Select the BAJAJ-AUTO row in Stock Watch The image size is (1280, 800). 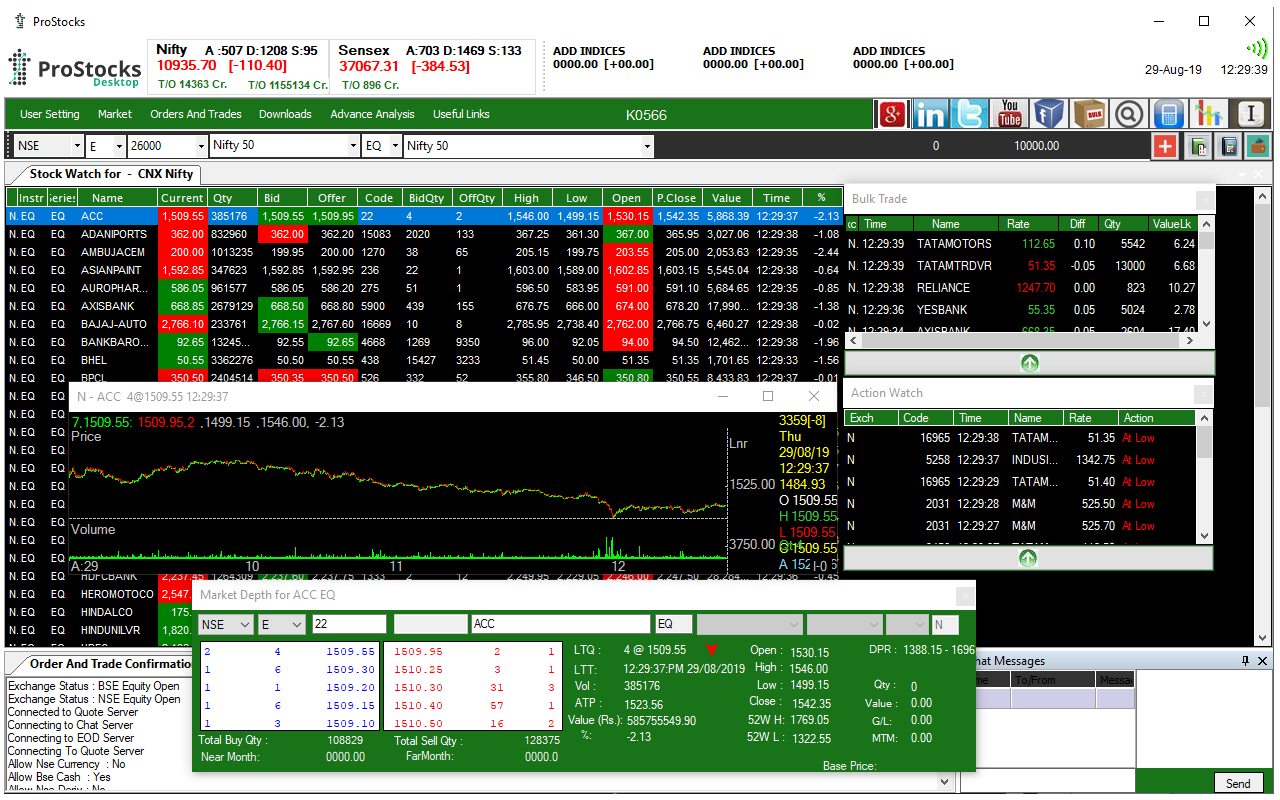(425, 324)
